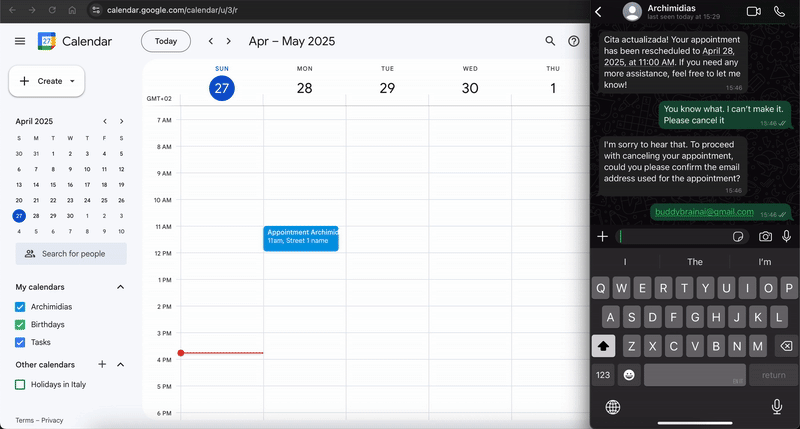The height and width of the screenshot is (429, 800).
Task: Pick 22 in the mini calendar
Action: coord(53,200)
